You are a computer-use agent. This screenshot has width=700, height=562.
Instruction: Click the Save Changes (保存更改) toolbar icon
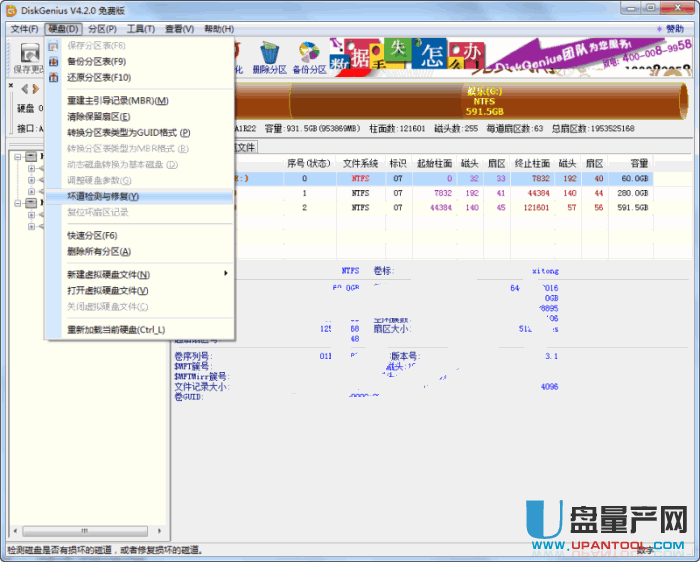point(30,54)
